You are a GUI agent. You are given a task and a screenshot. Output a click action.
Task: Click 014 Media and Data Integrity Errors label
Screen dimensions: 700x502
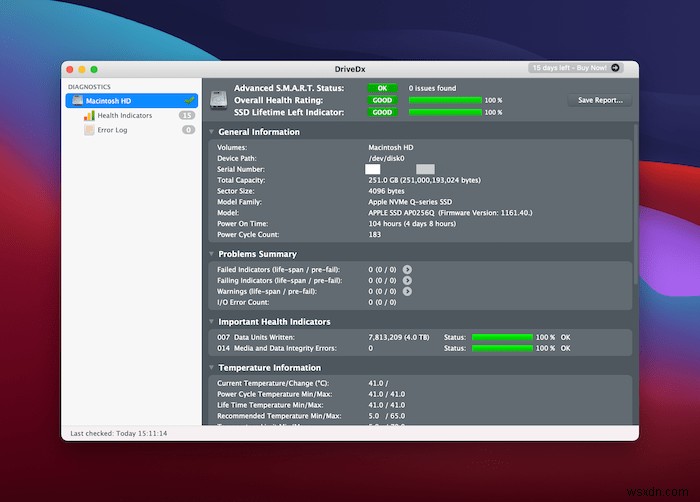[x=277, y=348]
